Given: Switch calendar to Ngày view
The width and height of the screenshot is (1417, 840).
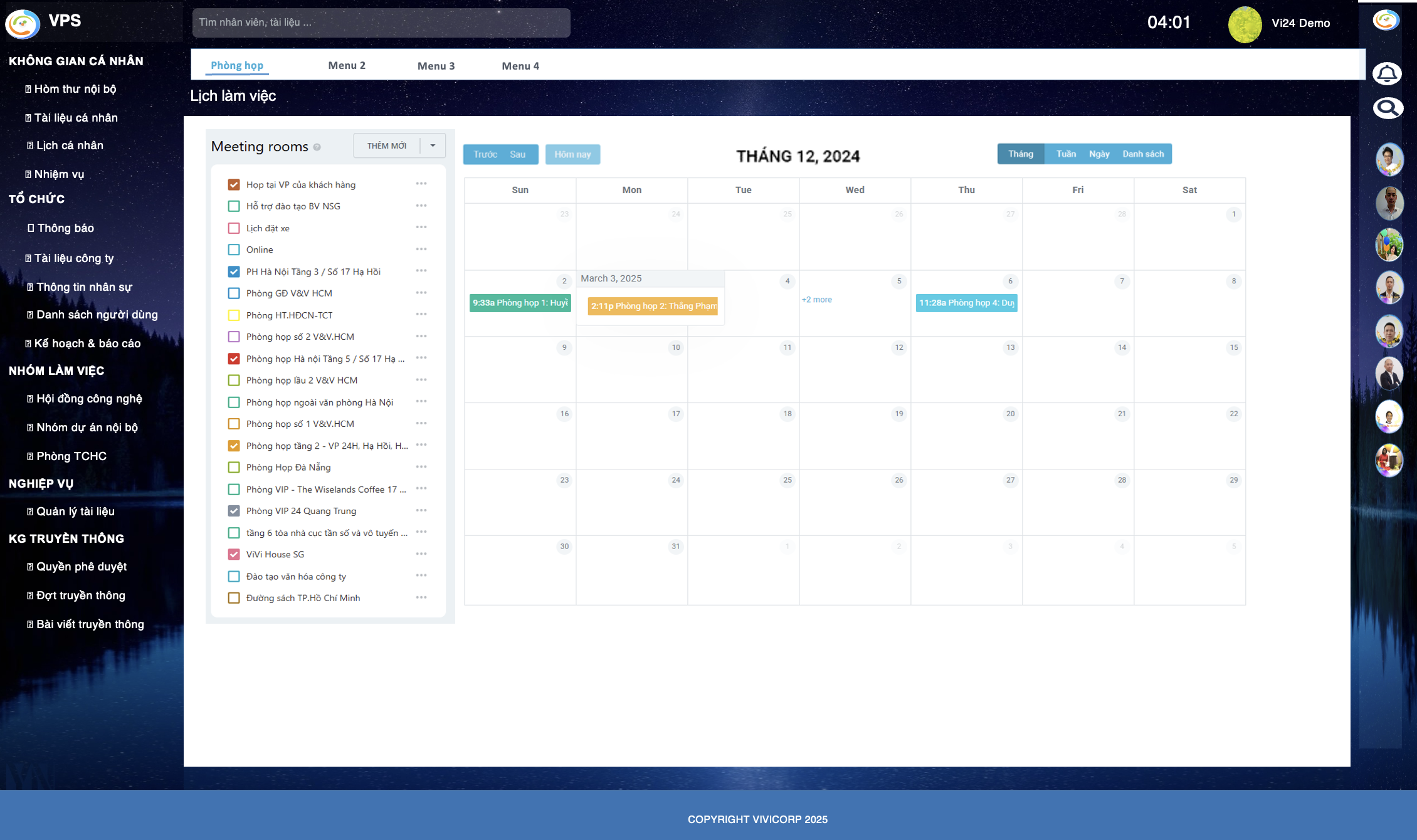Looking at the screenshot, I should coord(1099,154).
